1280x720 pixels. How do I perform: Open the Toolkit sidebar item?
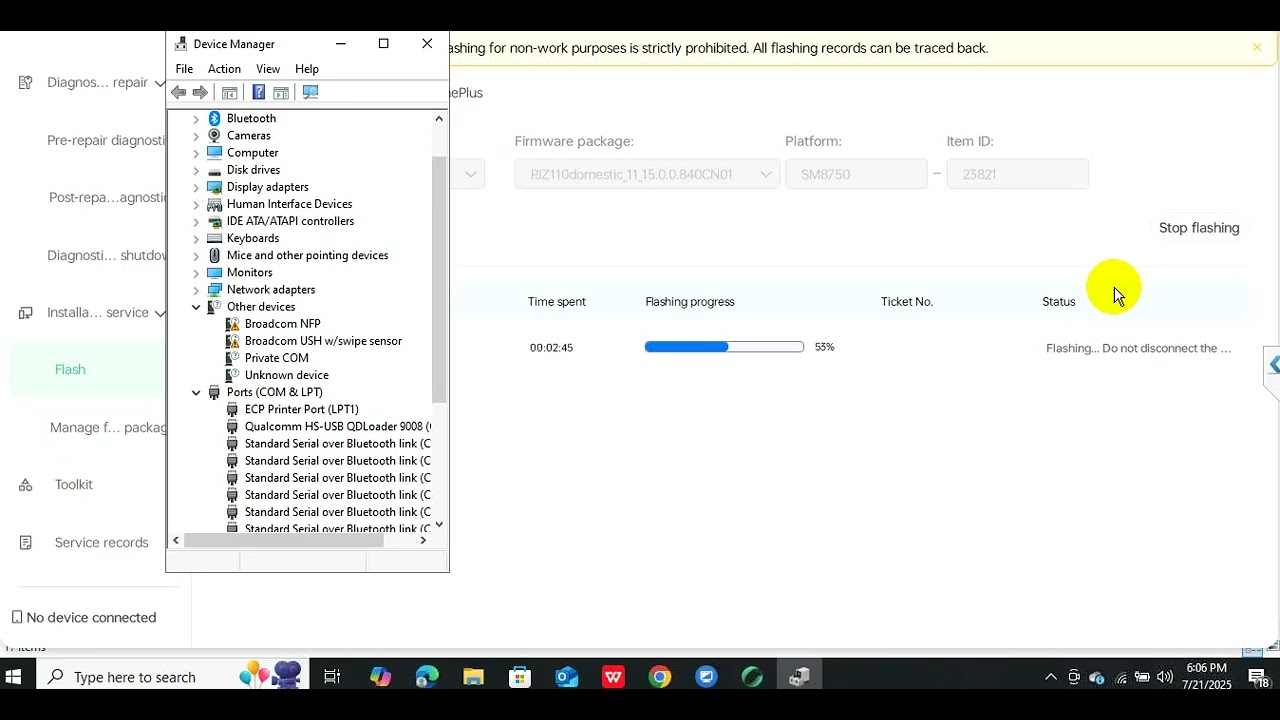[x=73, y=484]
